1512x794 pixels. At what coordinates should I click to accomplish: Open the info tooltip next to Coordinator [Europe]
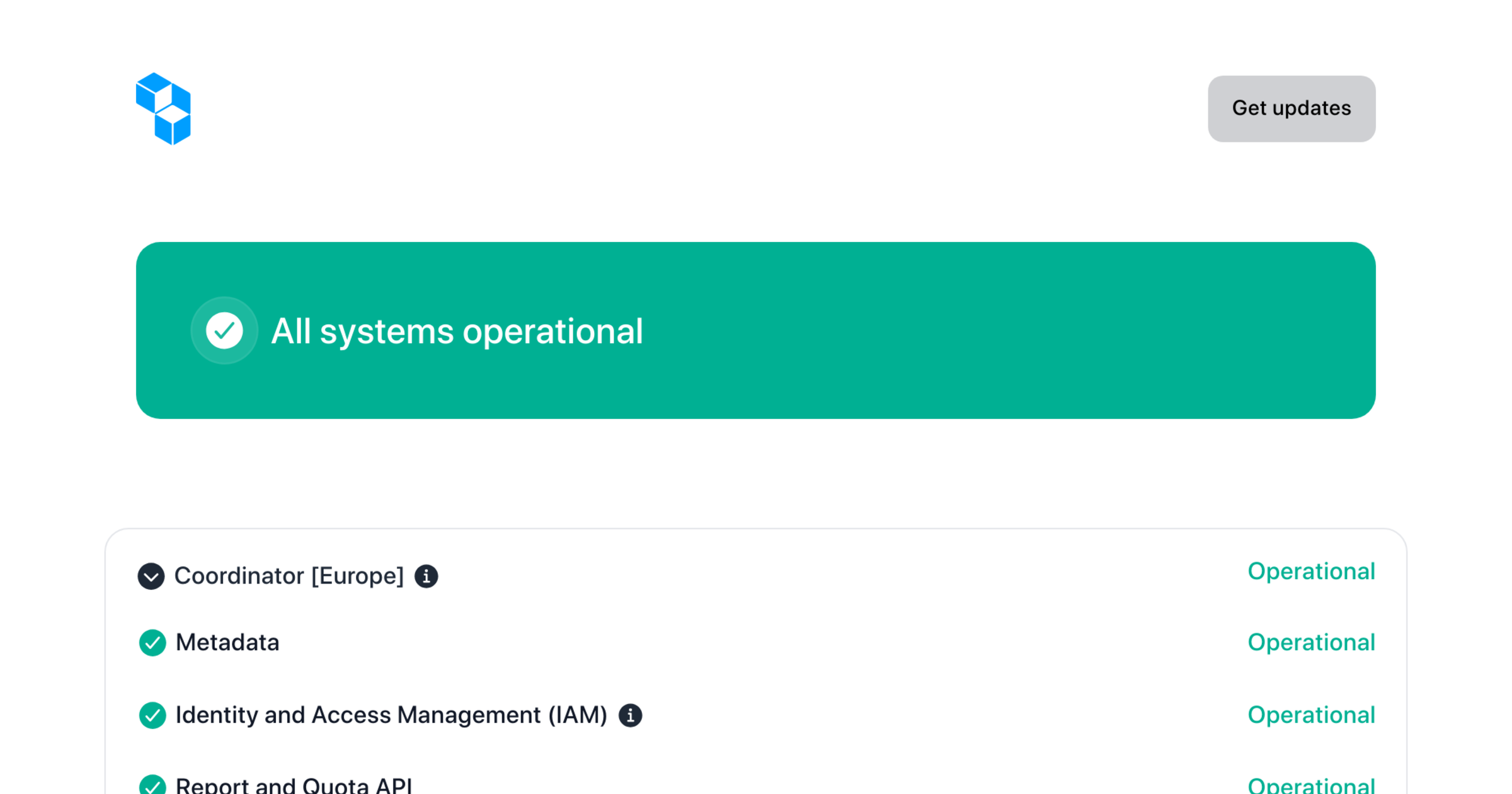tap(426, 575)
